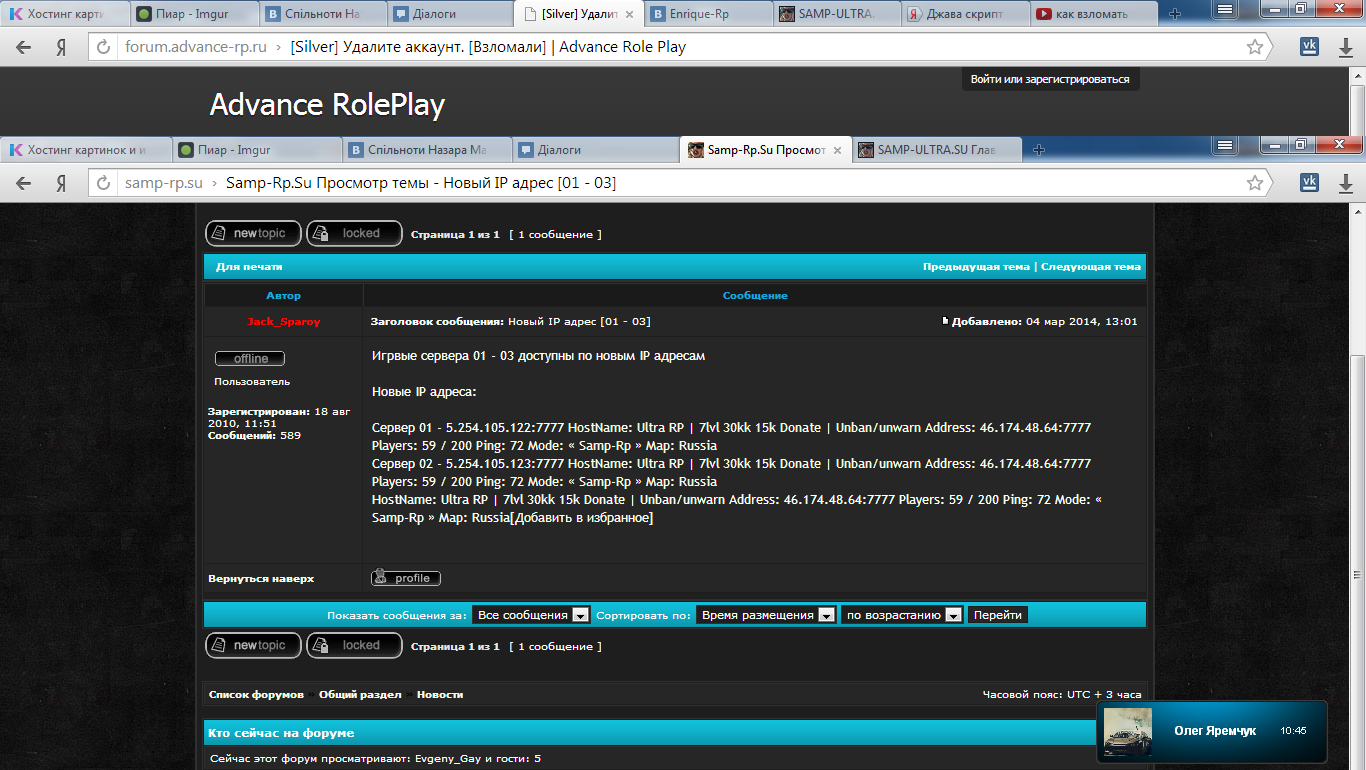Go to Следующая тема

coord(1091,267)
